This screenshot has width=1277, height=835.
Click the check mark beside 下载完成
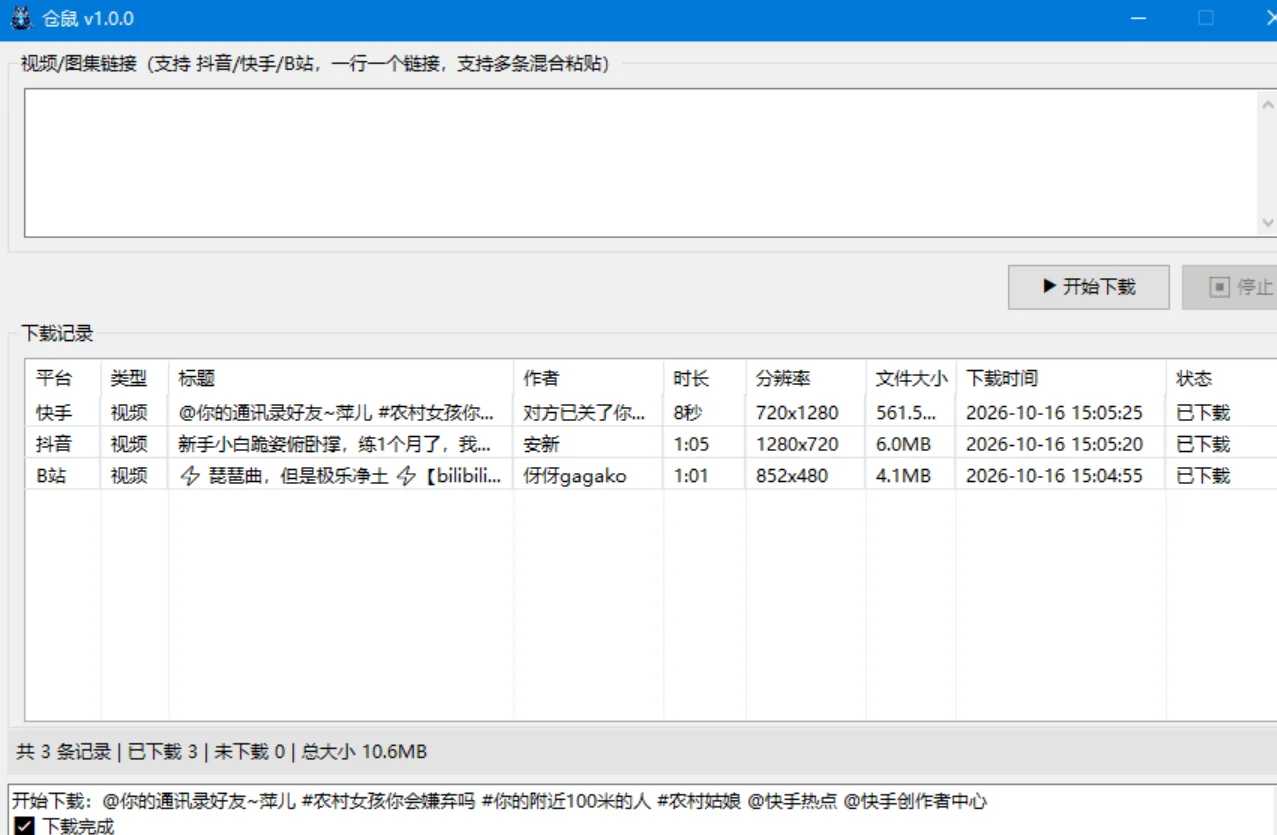[25, 826]
